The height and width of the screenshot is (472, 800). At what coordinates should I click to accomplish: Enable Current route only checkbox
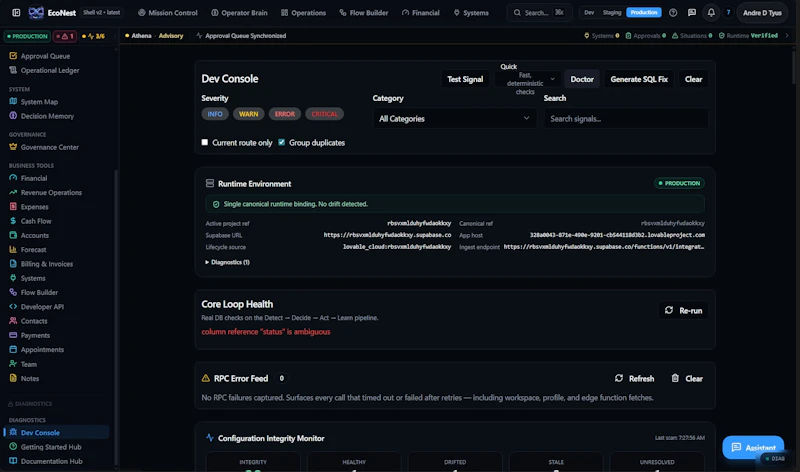click(x=205, y=142)
